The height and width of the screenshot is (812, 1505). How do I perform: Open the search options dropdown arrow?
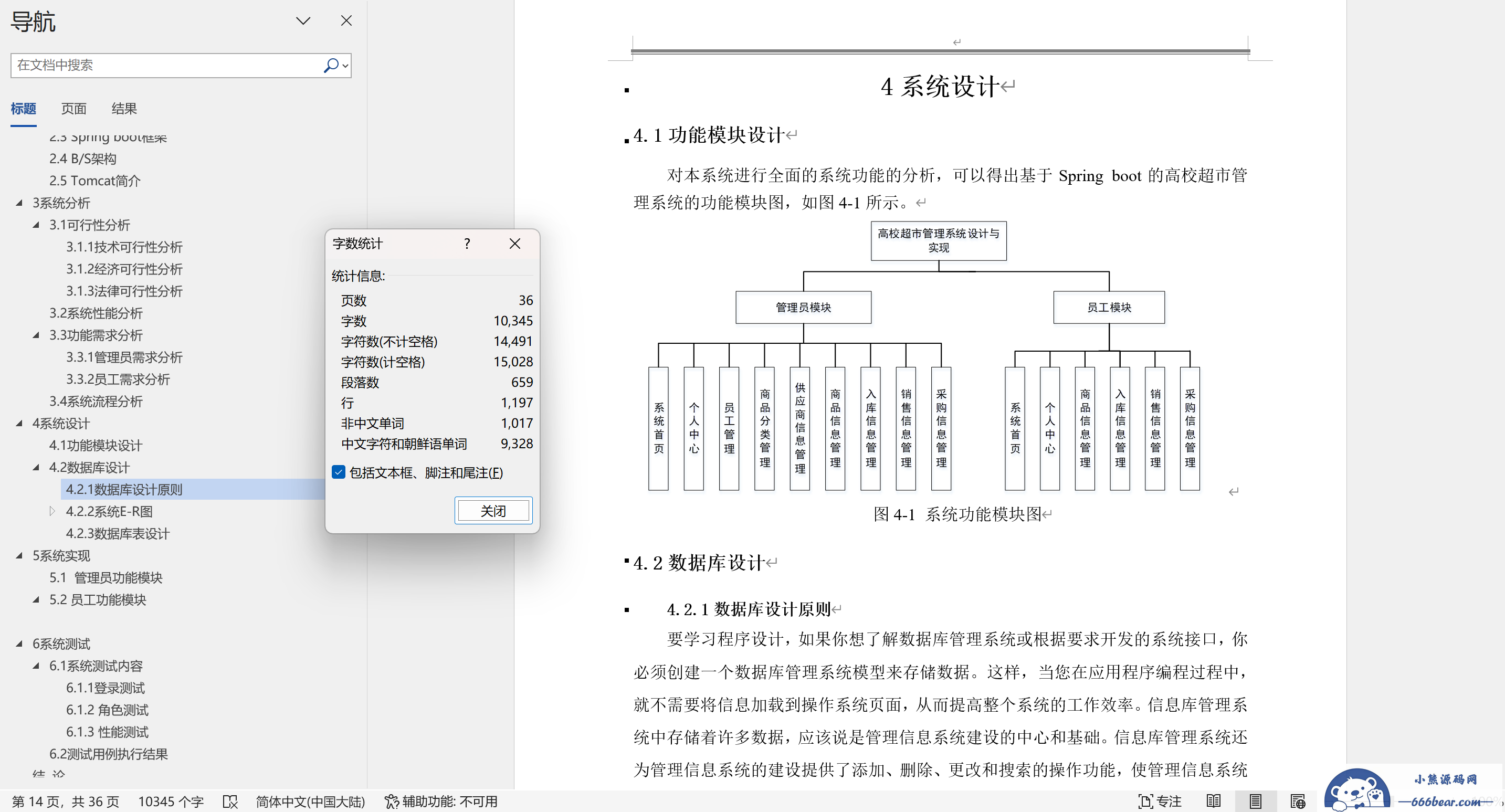(x=345, y=66)
